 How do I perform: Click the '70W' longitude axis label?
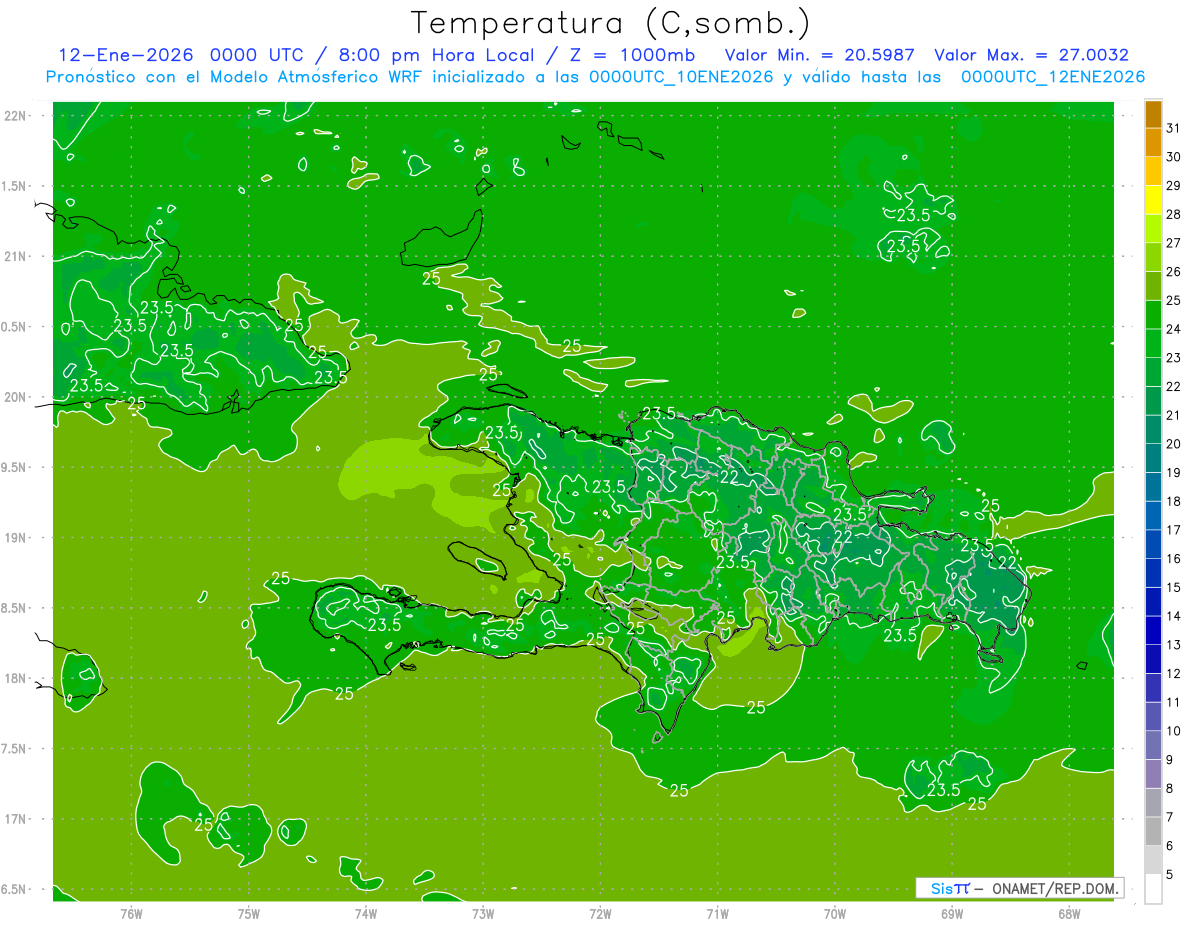click(x=835, y=914)
